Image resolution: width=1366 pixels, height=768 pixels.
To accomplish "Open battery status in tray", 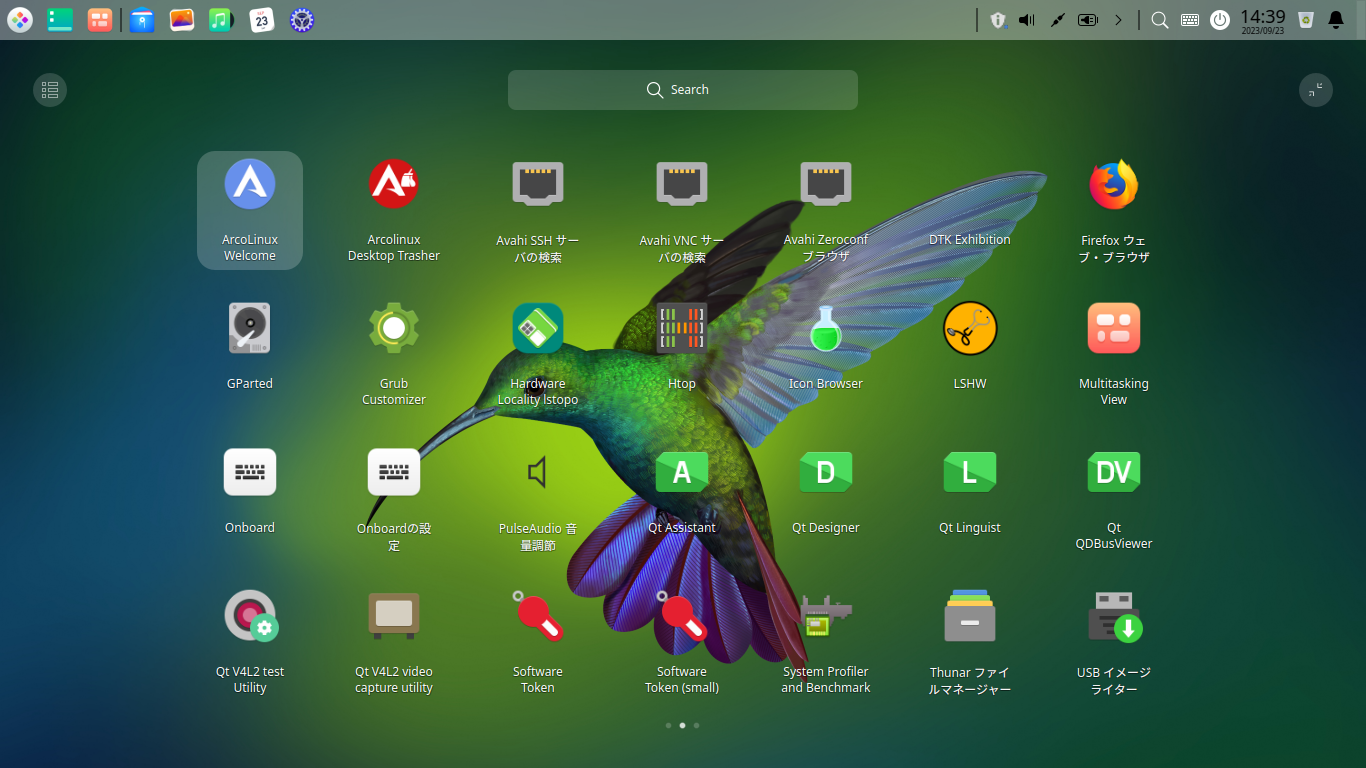I will click(1088, 19).
